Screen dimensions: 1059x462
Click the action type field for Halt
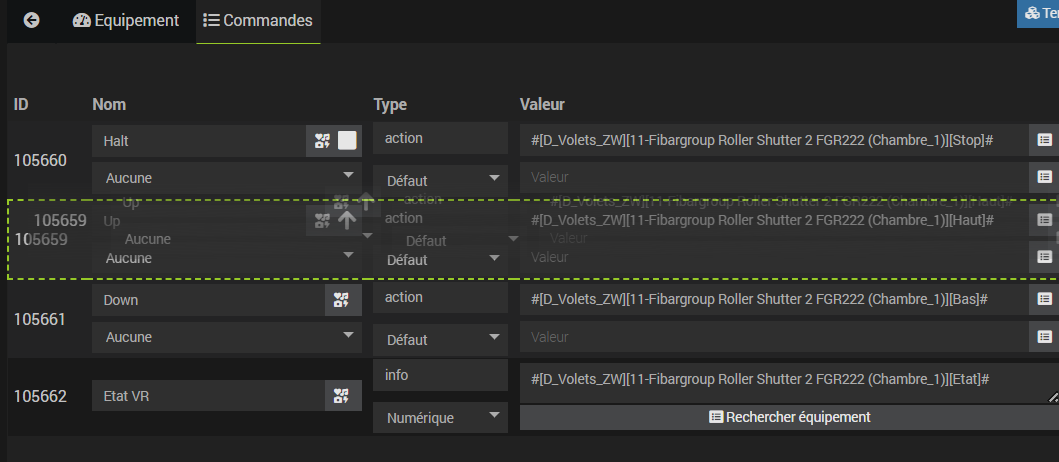coord(440,138)
